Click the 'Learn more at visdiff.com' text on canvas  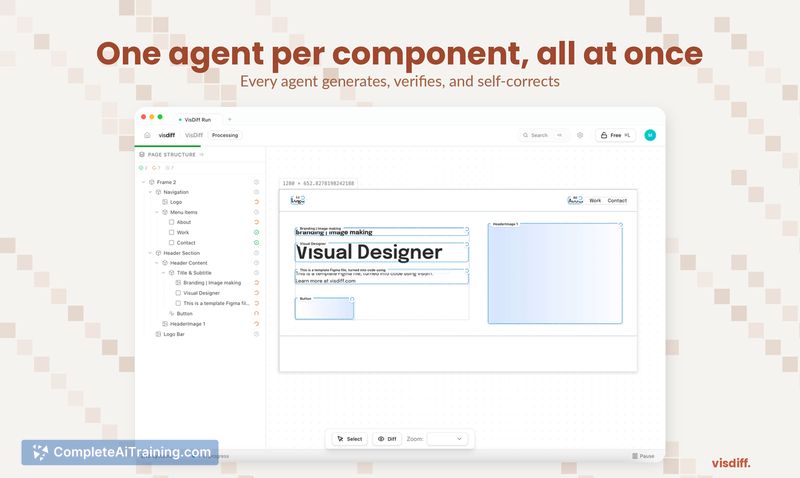pos(326,281)
